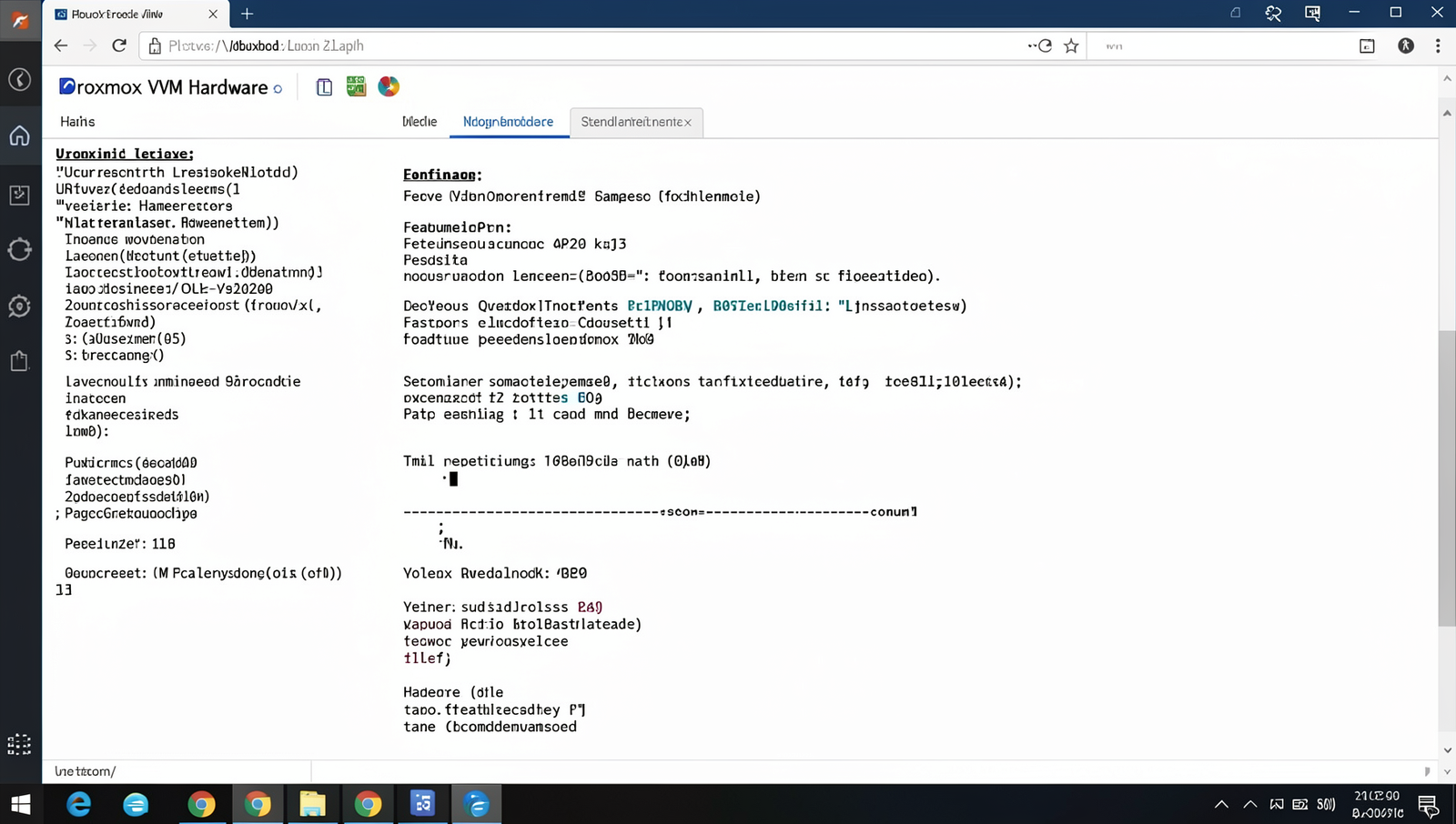Screen dimensions: 1456x824
Task: Click the 'S:(aUusexmen(05)' line
Action: coord(126,338)
